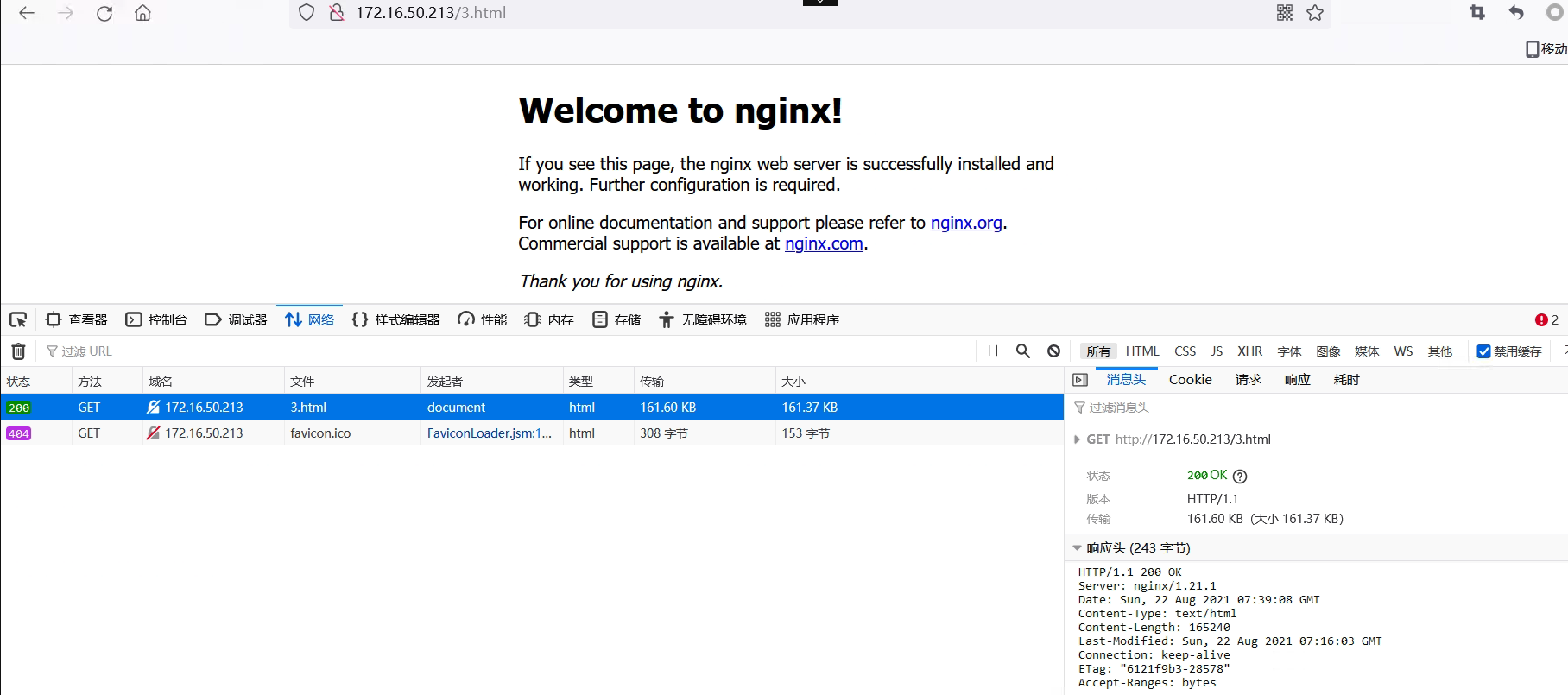The width and height of the screenshot is (1568, 695).
Task: Filter requests by 字体 fonts
Action: tap(1289, 351)
